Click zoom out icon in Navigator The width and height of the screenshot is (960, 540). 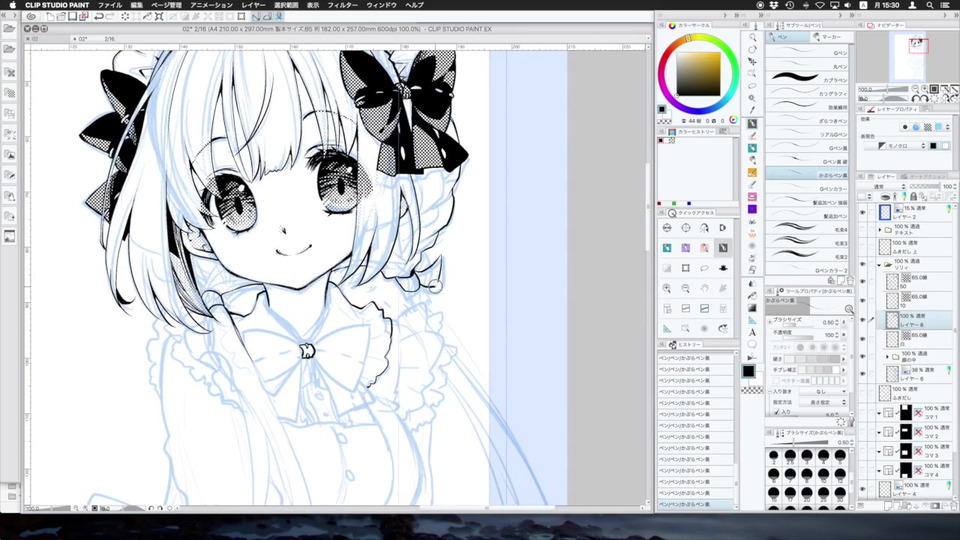tap(915, 89)
